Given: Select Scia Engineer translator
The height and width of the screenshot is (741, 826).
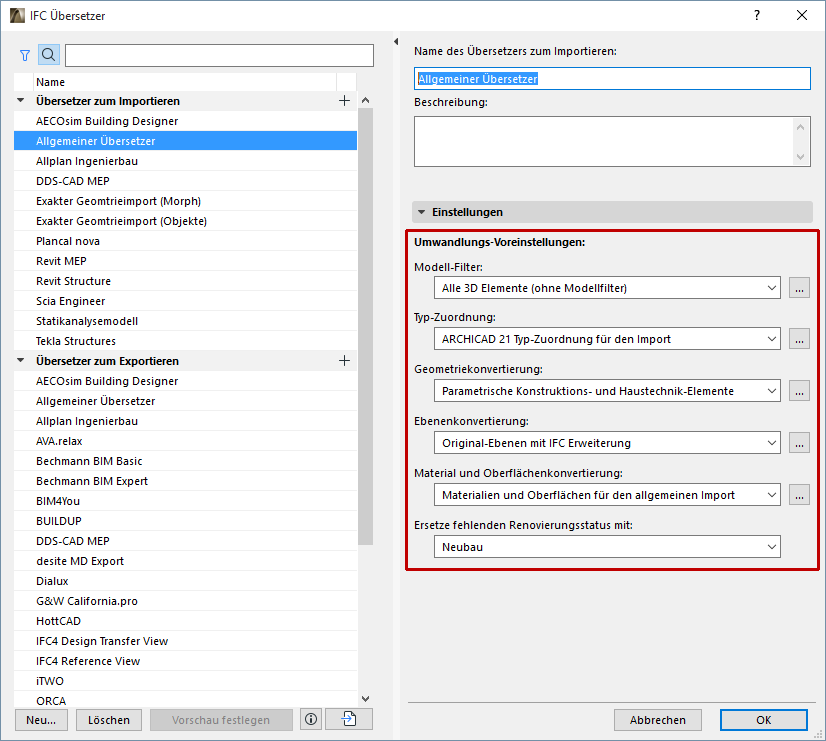Looking at the screenshot, I should [185, 301].
